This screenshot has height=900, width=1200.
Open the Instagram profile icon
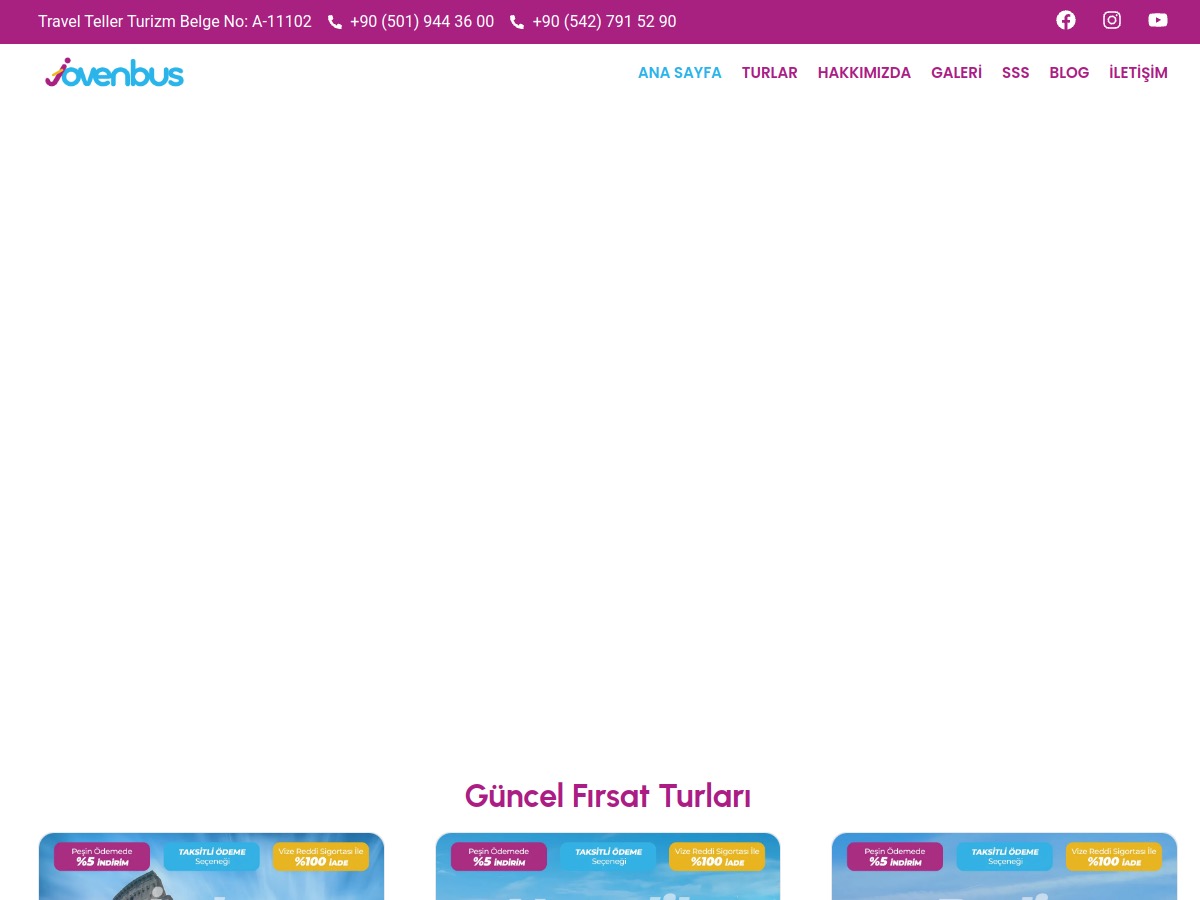(1112, 20)
